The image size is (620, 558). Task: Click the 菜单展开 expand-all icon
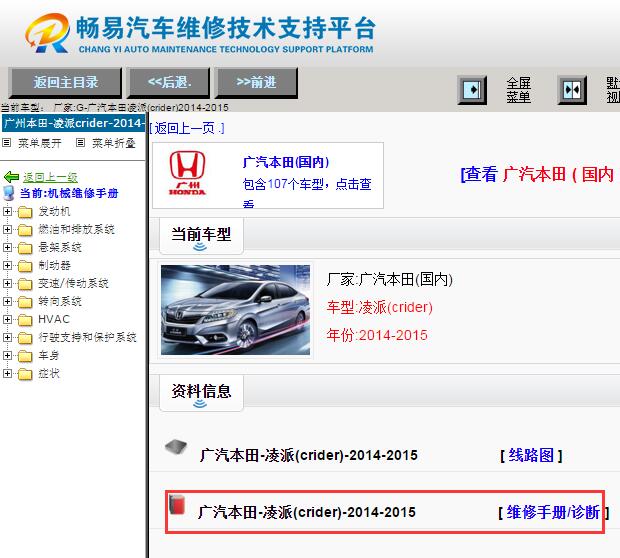(6, 143)
